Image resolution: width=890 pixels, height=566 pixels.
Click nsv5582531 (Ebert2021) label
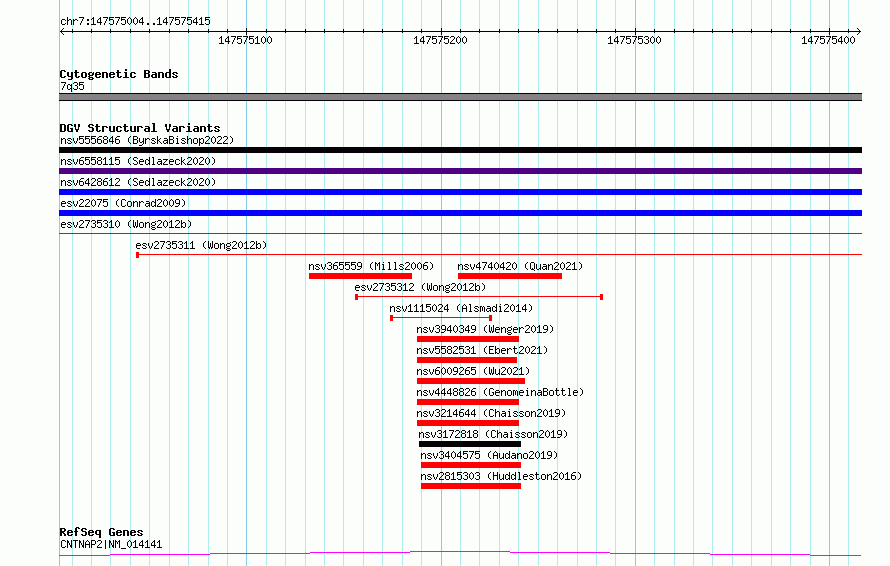tap(482, 350)
